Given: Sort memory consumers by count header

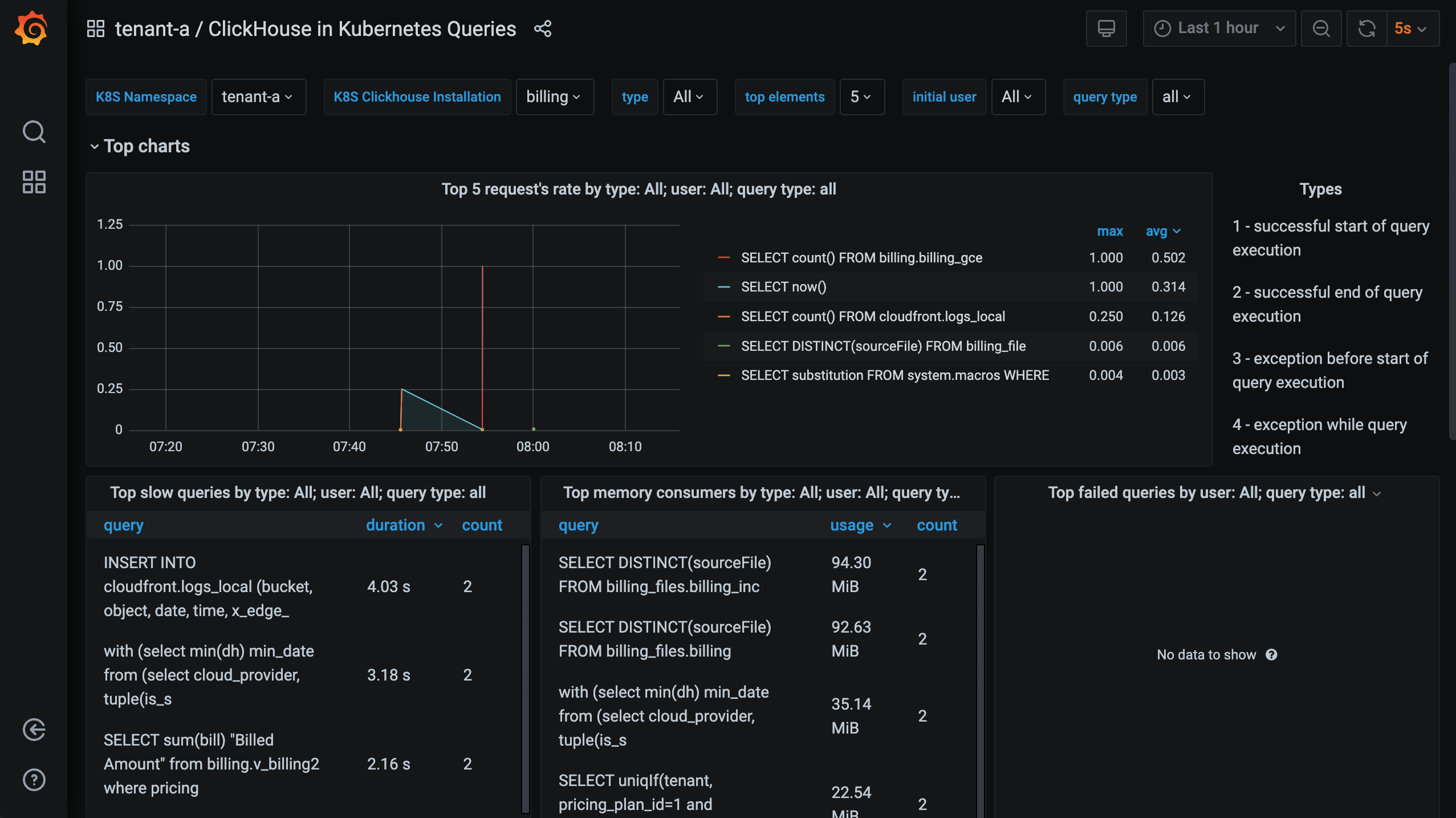Looking at the screenshot, I should [x=937, y=525].
